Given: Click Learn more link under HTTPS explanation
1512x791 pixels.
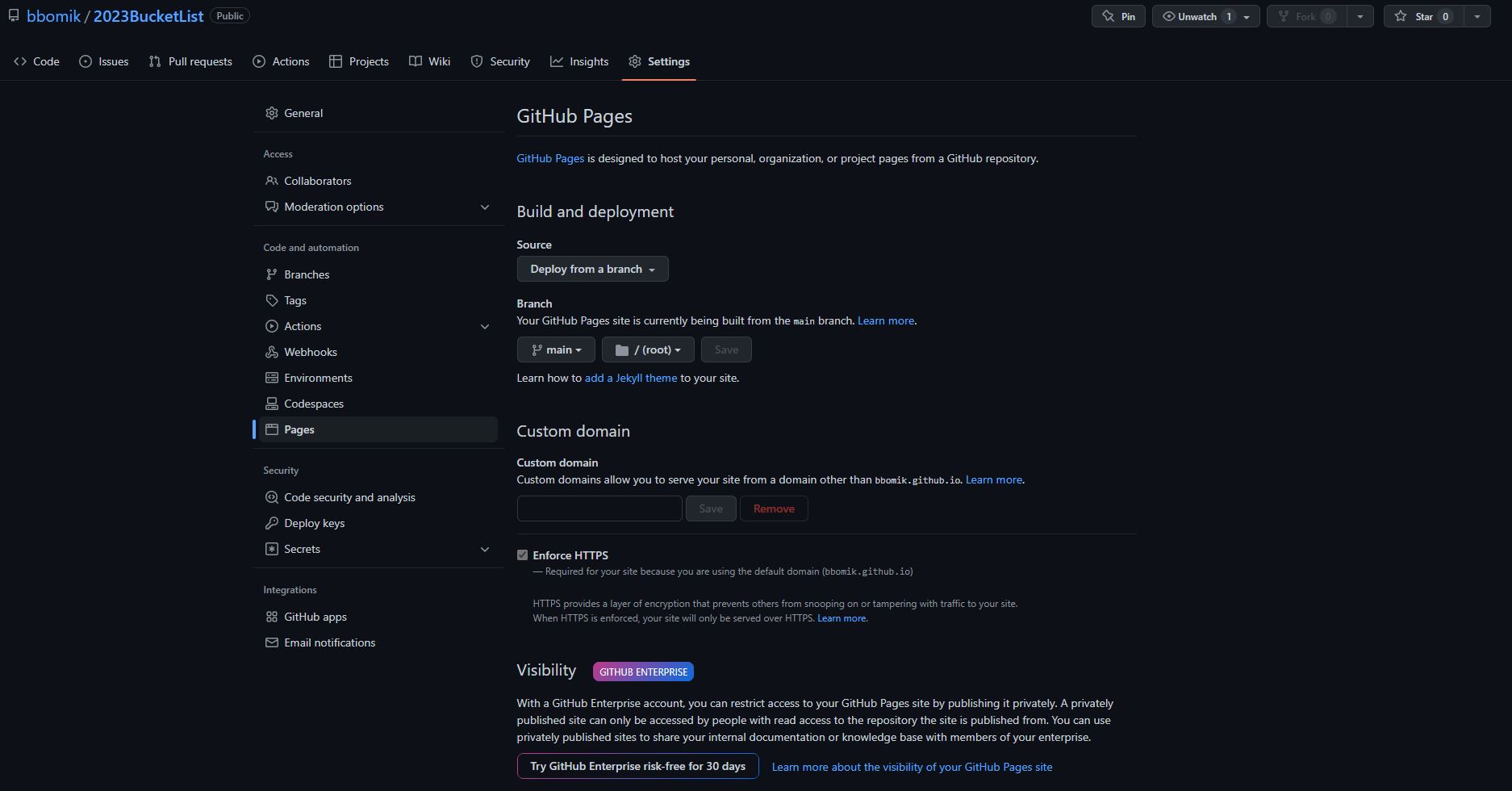Looking at the screenshot, I should (842, 618).
